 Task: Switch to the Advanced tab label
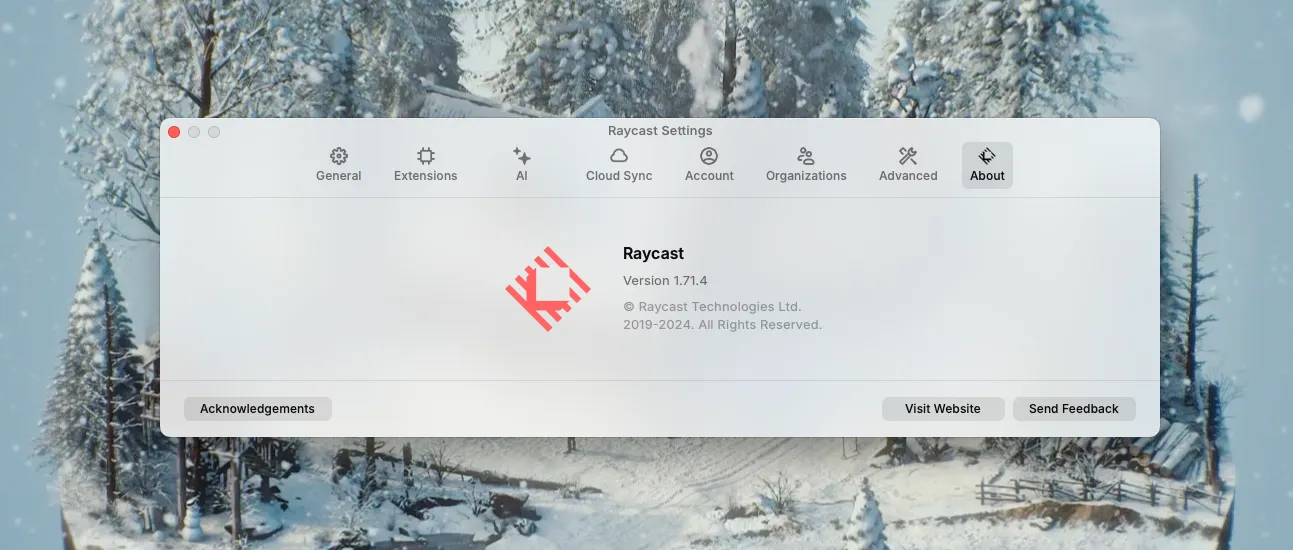908,176
